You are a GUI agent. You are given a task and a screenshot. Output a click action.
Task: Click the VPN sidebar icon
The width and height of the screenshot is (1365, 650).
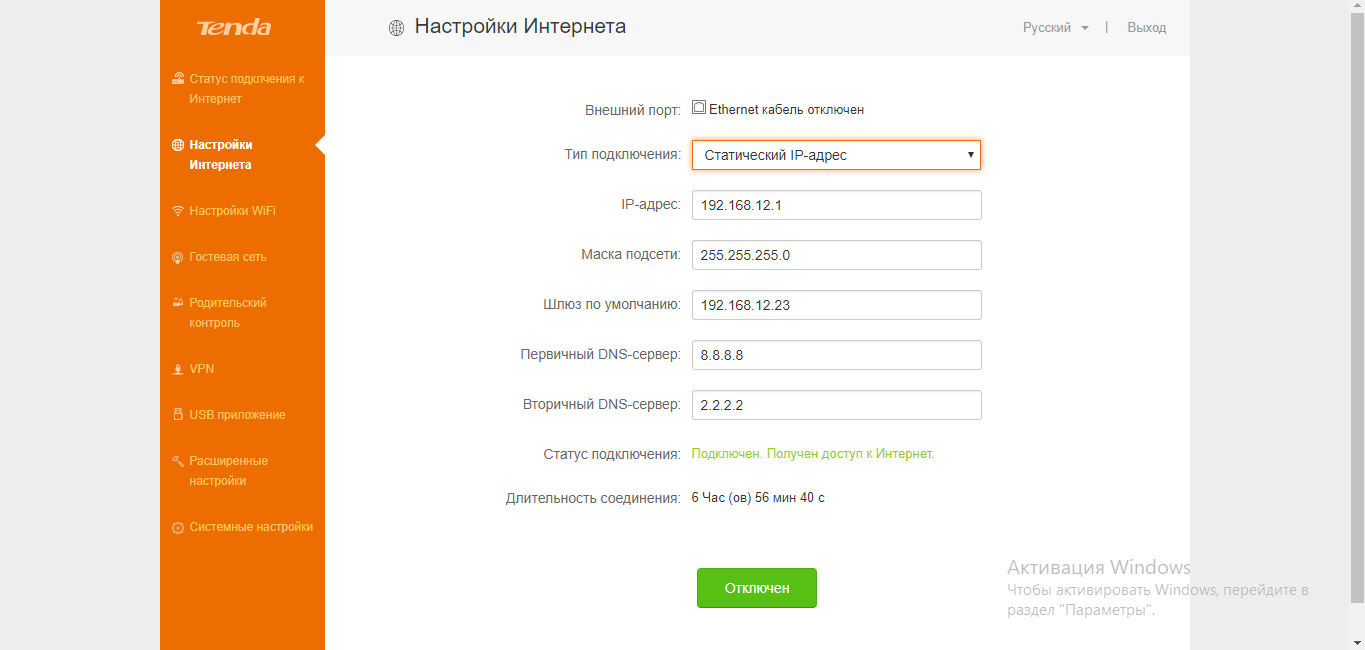point(178,369)
